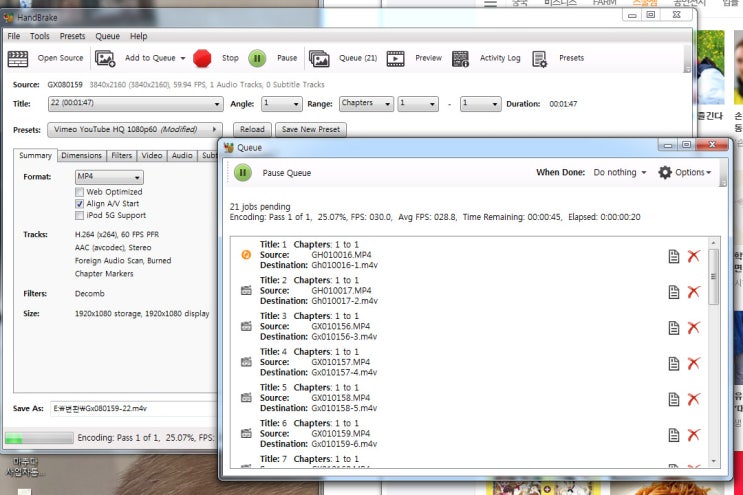Click the Preview film icon
Image resolution: width=743 pixels, height=495 pixels.
(395, 58)
